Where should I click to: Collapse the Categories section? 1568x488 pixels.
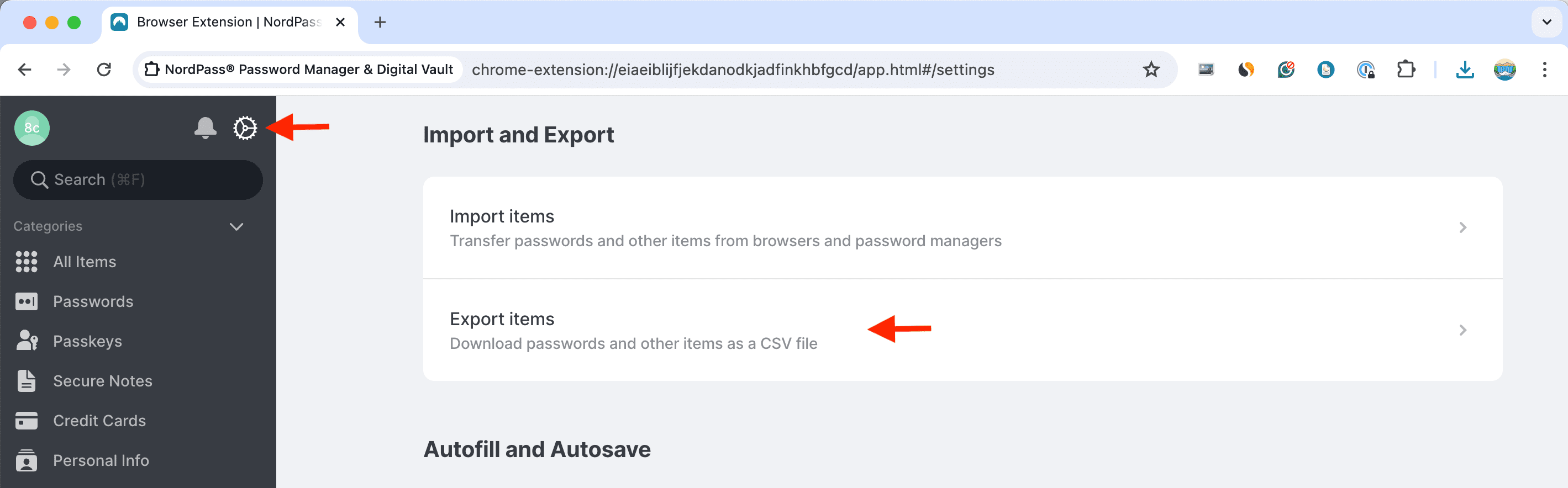tap(236, 226)
